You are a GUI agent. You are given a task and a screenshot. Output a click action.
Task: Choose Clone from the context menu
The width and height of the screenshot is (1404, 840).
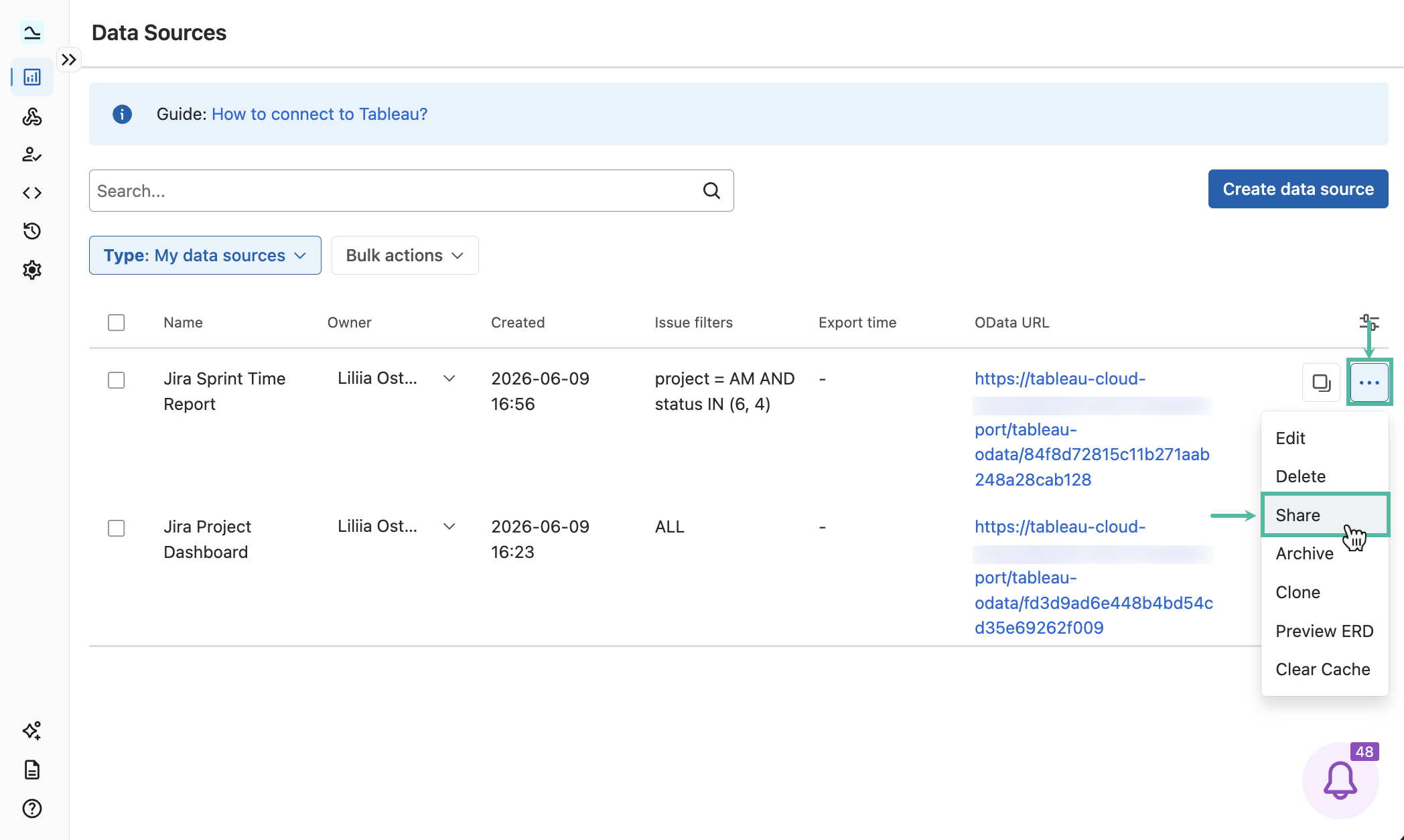click(1325, 592)
